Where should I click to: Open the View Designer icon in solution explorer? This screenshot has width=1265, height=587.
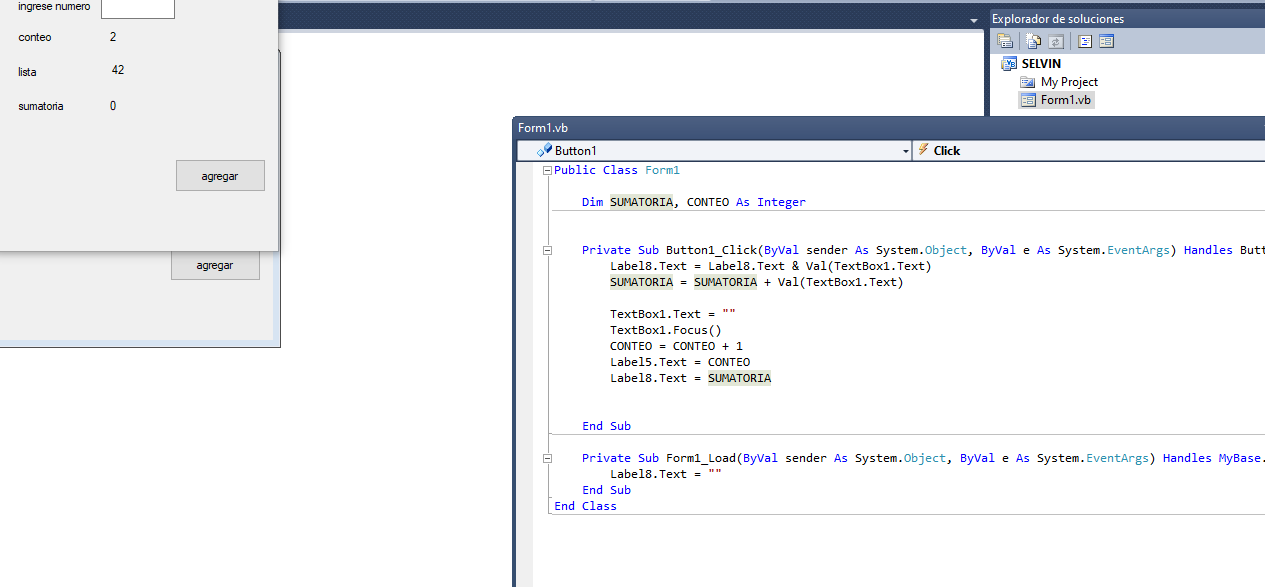(x=1106, y=41)
